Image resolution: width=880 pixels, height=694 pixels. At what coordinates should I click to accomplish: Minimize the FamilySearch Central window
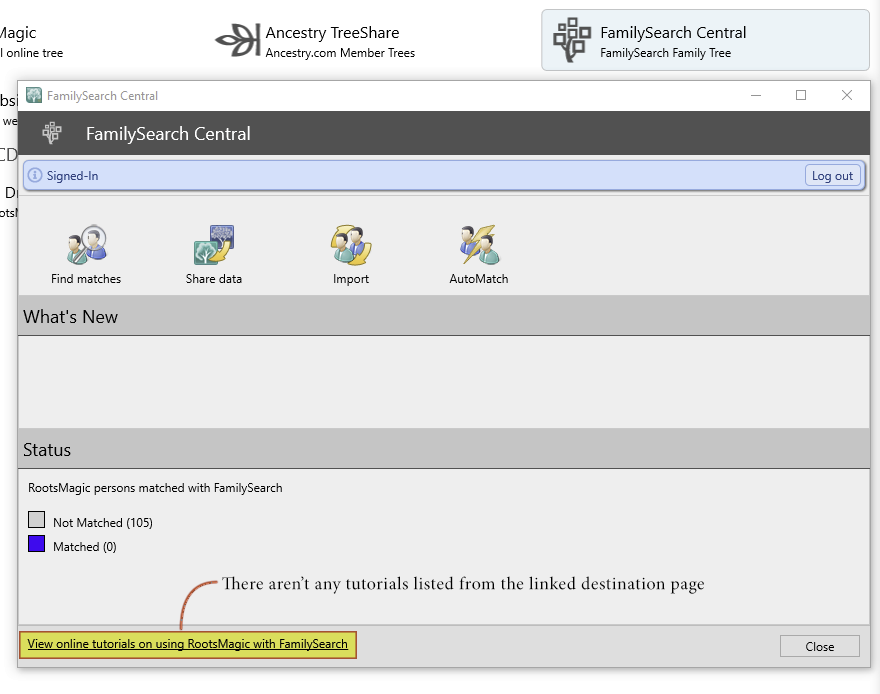[756, 95]
